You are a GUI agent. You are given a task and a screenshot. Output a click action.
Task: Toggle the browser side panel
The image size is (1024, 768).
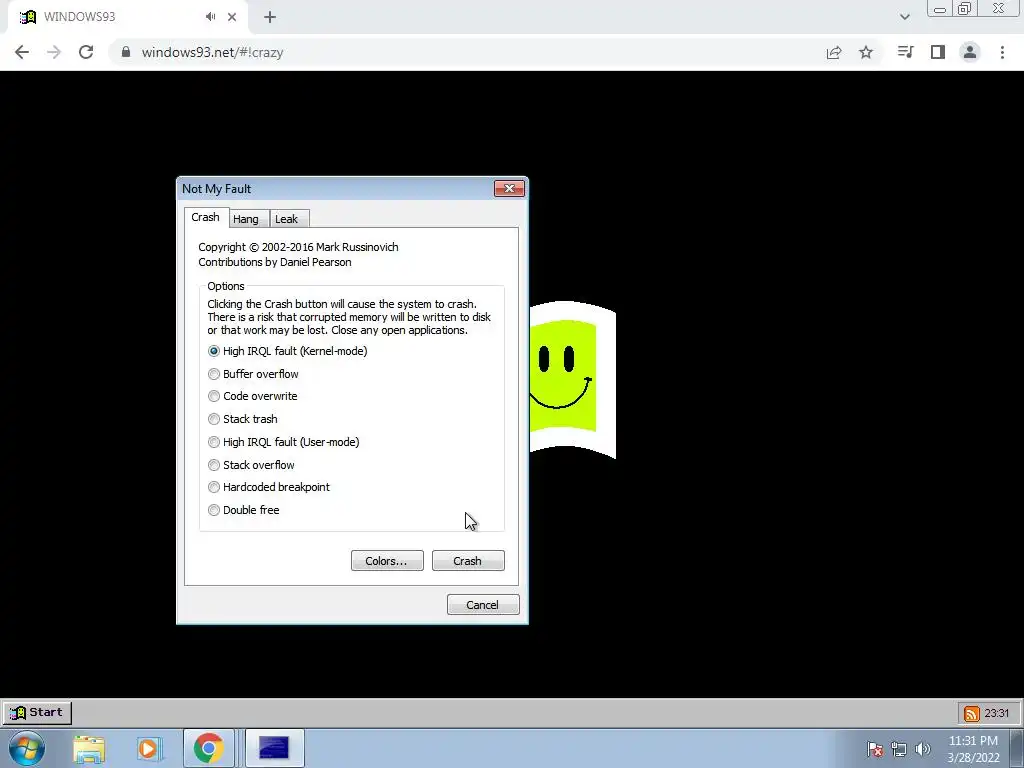(x=938, y=52)
